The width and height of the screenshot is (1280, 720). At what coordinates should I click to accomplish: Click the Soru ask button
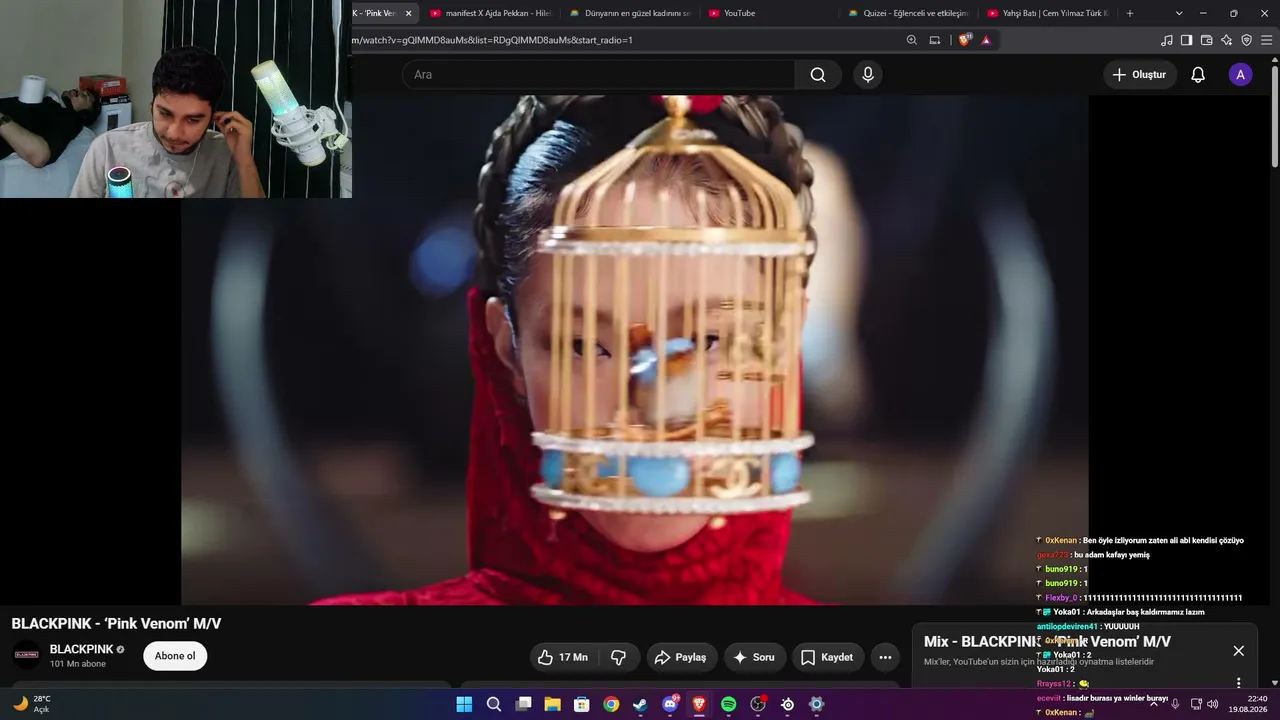pos(754,657)
